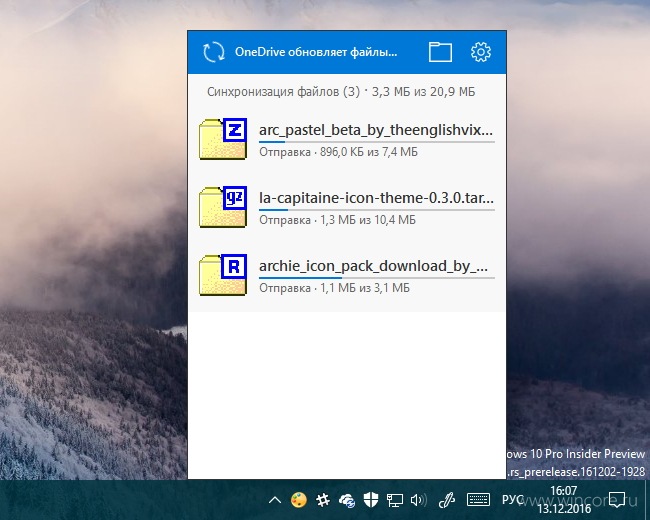Expand hidden tray icons chevron
650x520 pixels.
[274, 500]
